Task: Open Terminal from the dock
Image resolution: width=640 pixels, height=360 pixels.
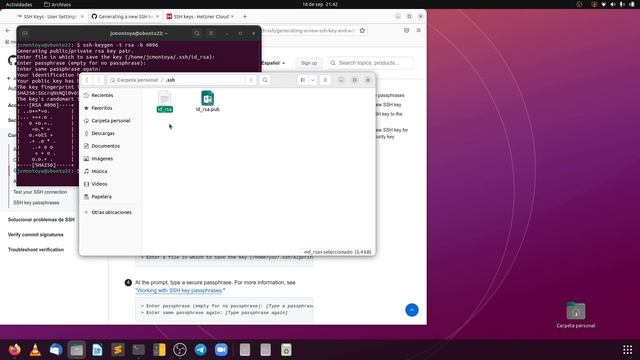Action: click(x=138, y=350)
